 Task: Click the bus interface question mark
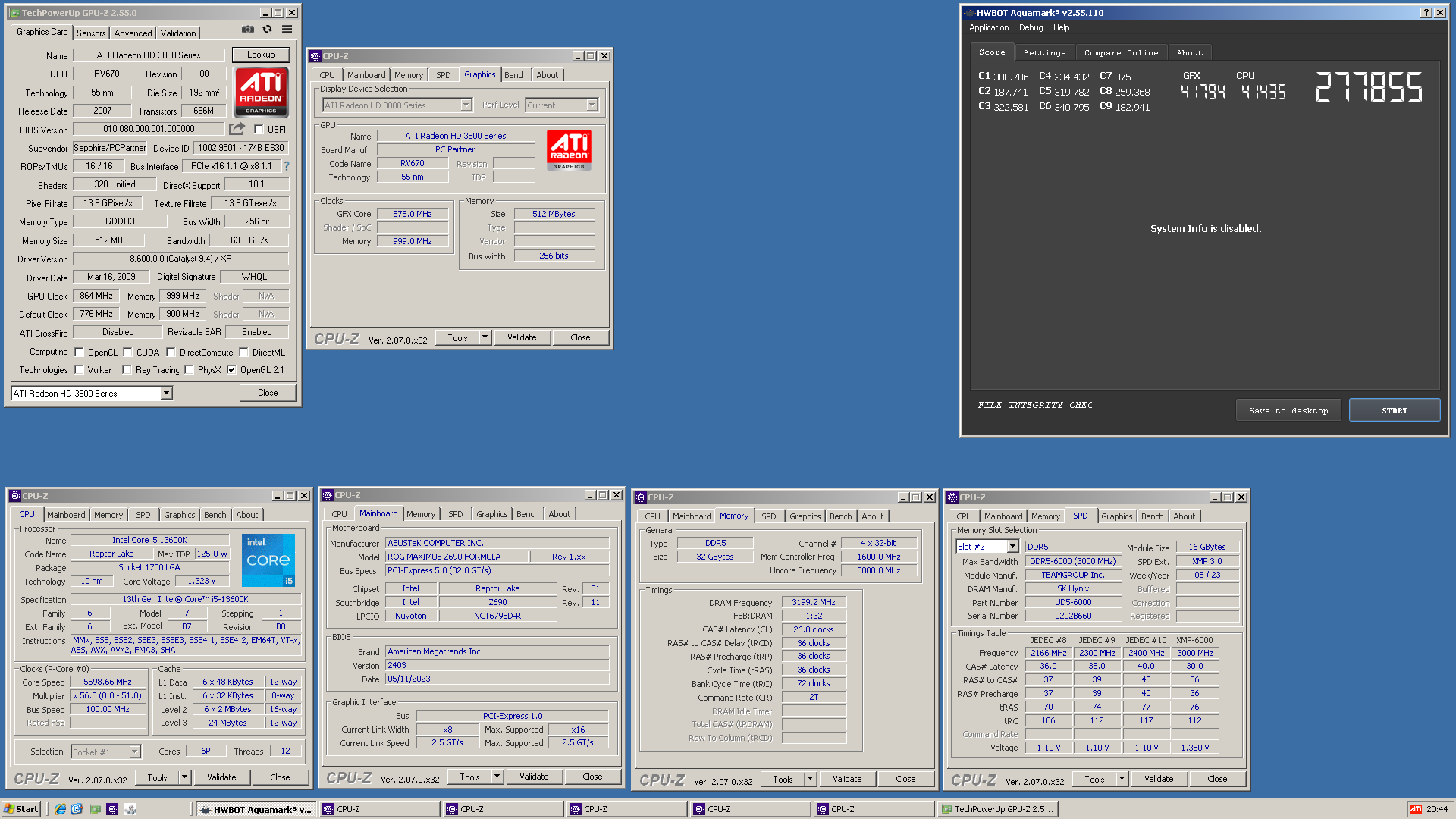287,166
